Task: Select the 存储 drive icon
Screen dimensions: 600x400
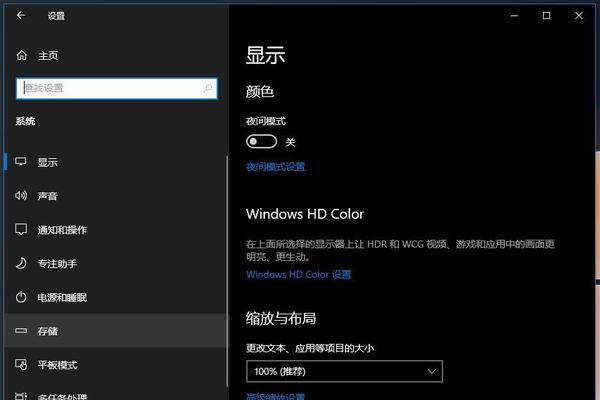Action: point(21,330)
